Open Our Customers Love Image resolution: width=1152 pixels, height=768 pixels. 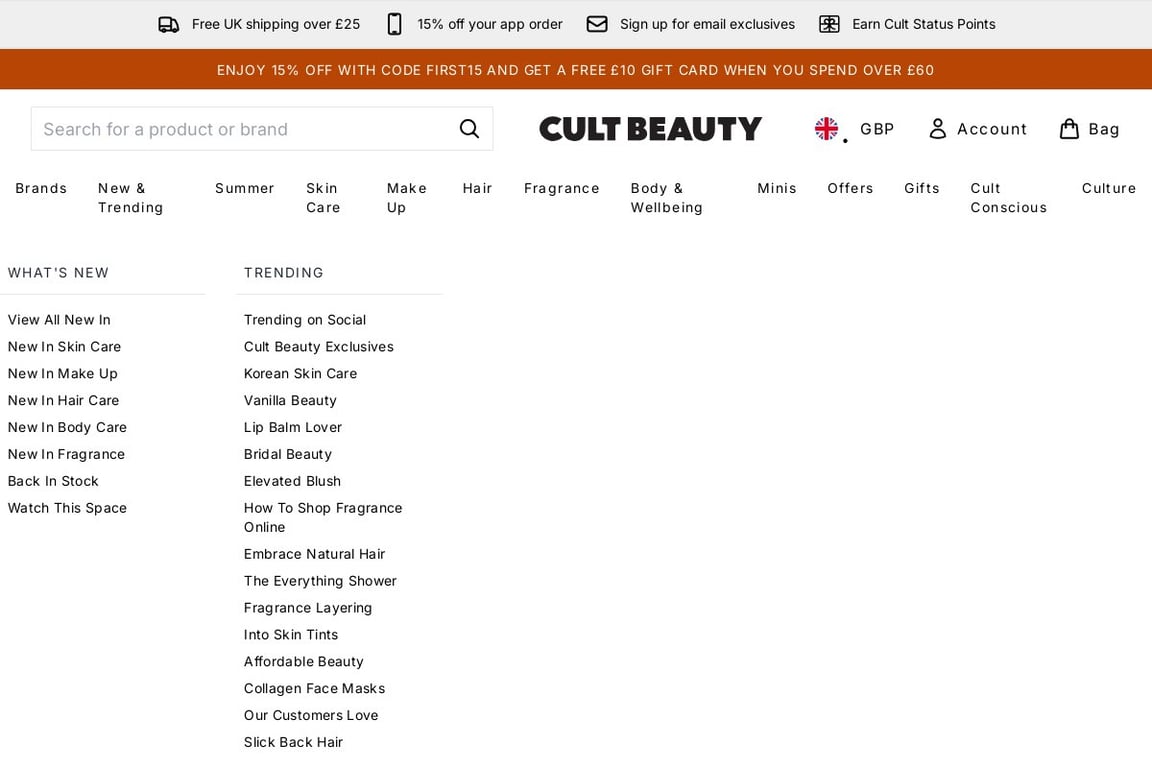tap(312, 715)
